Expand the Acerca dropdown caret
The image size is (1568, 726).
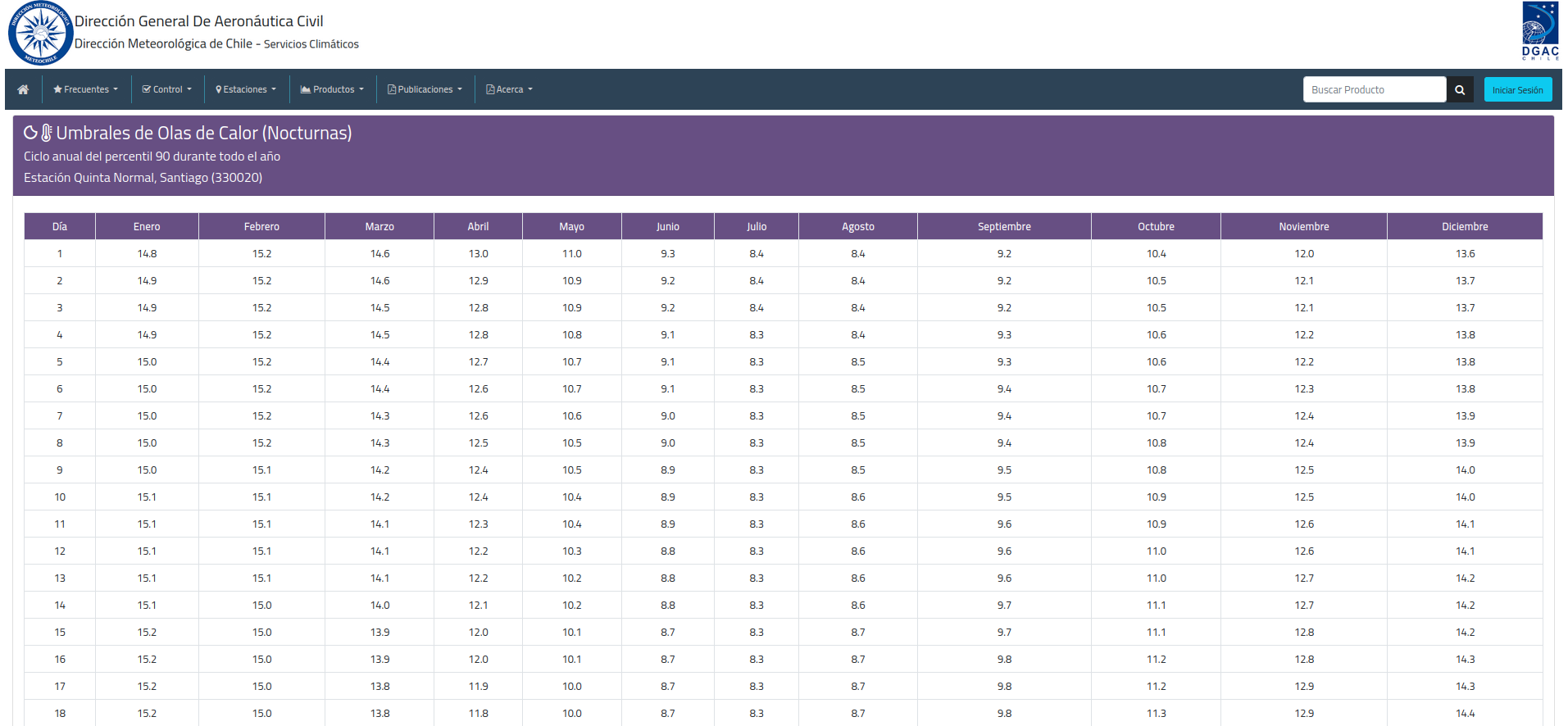pos(530,89)
